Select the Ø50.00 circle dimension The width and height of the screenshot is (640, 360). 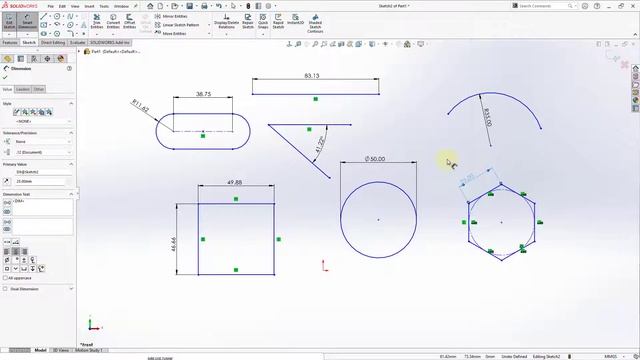[x=375, y=159]
